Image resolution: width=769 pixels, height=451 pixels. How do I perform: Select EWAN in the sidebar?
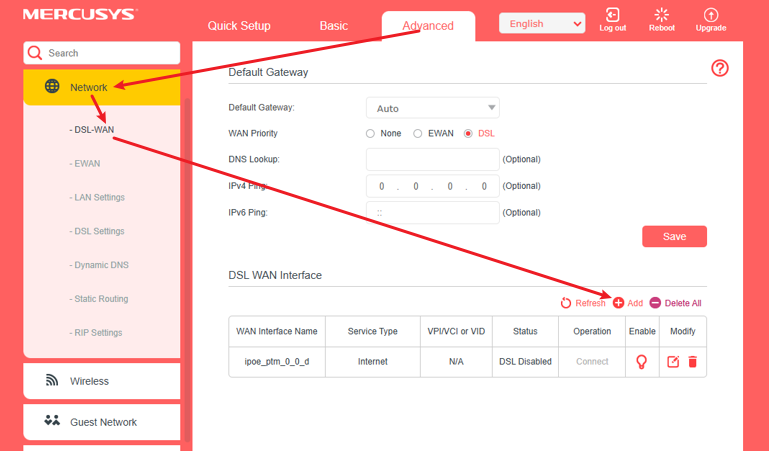click(85, 164)
